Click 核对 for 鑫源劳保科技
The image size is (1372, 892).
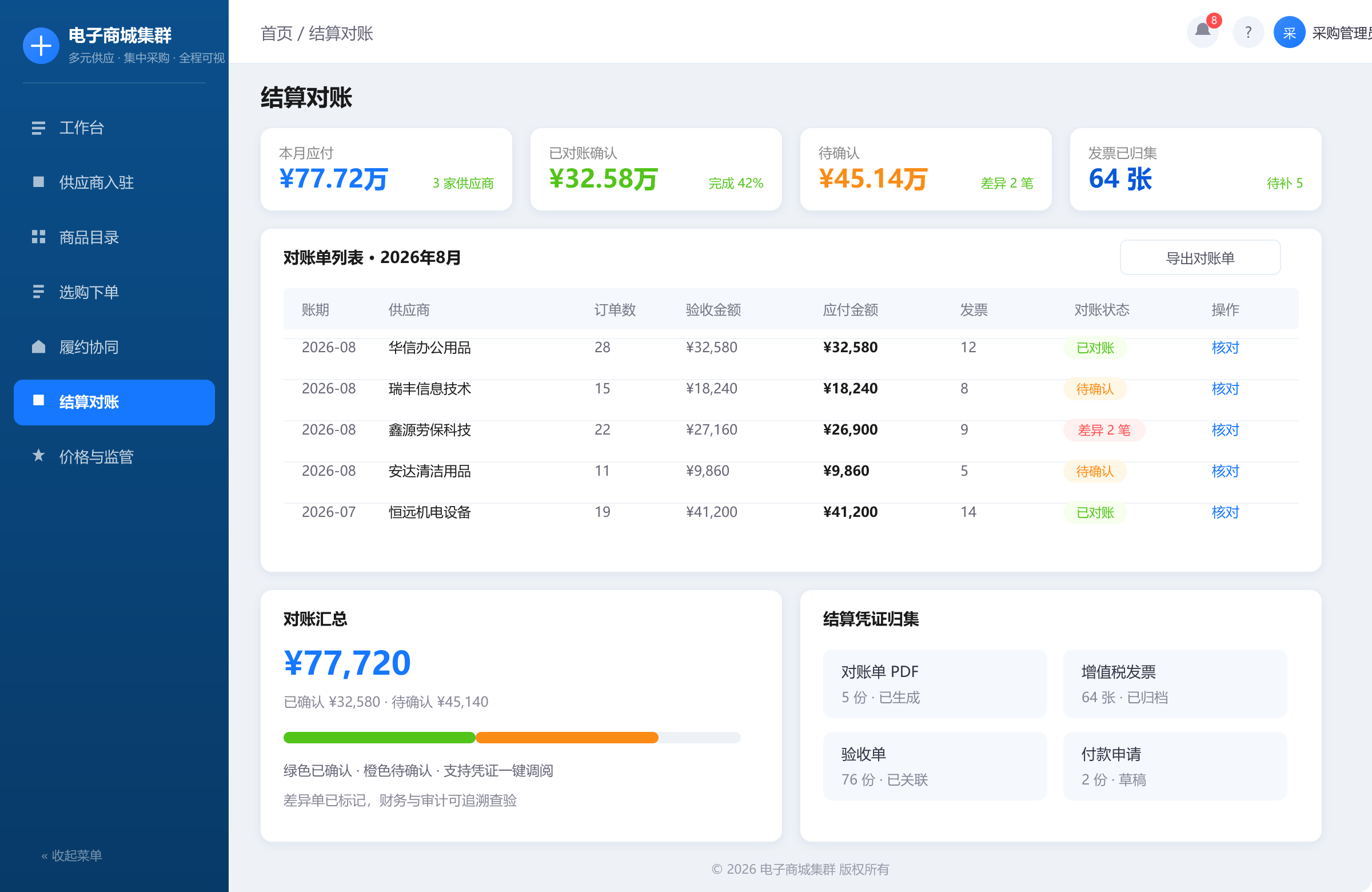(x=1225, y=429)
